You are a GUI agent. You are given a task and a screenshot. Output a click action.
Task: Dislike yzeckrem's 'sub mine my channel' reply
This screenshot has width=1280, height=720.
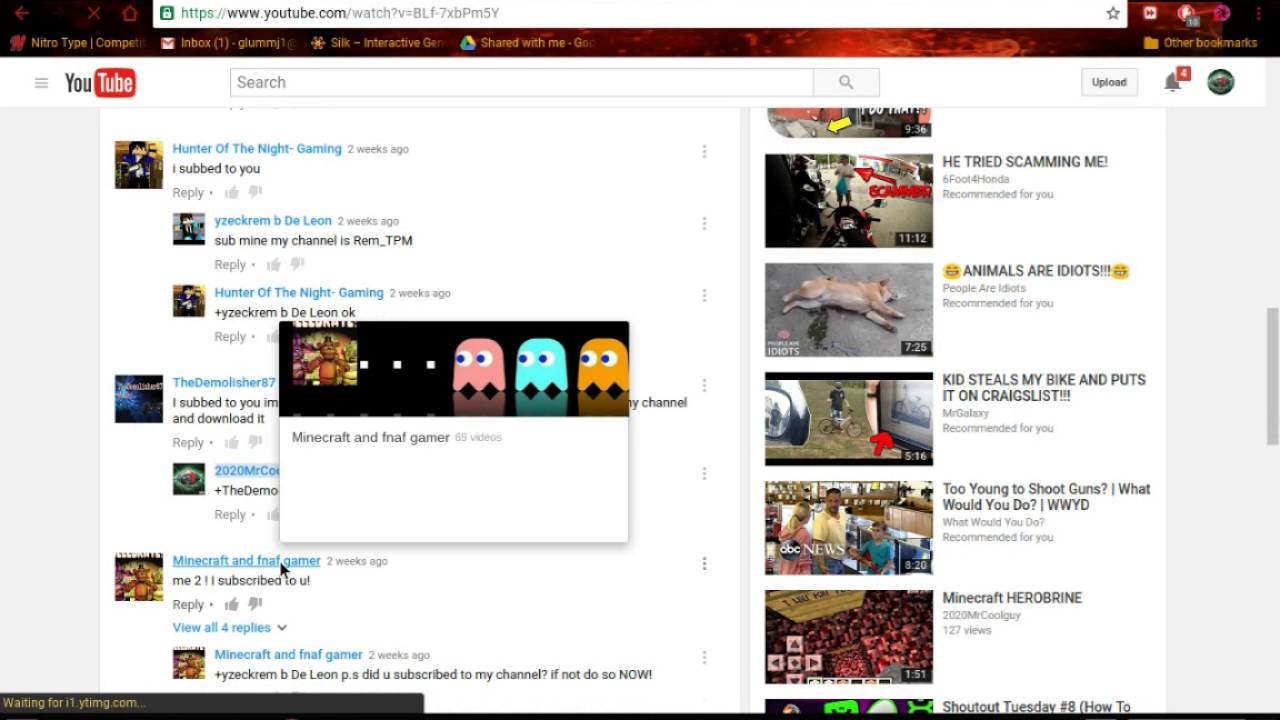click(x=297, y=264)
